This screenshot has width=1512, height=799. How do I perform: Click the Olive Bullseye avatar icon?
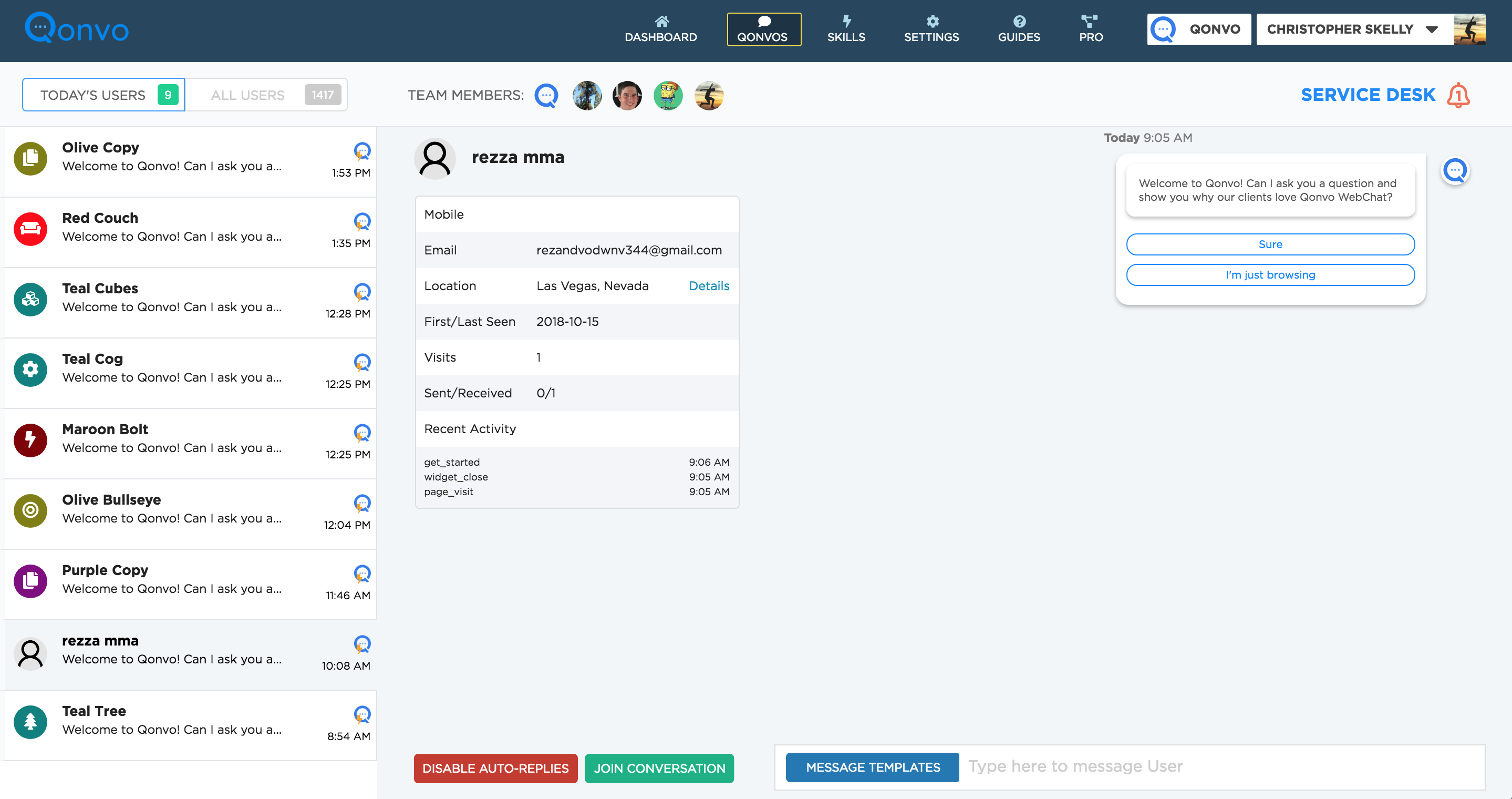point(30,510)
